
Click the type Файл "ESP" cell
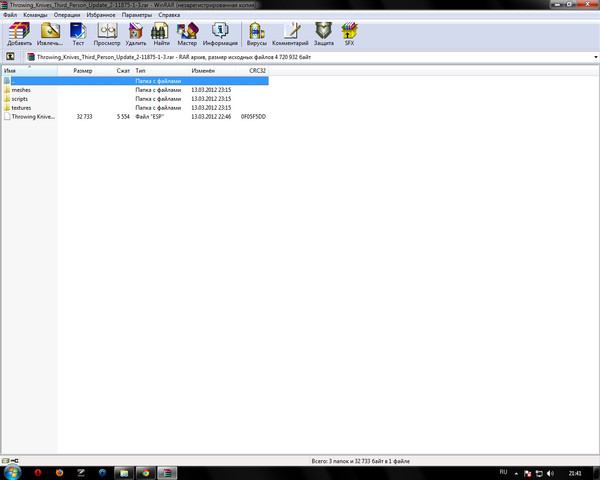(150, 116)
